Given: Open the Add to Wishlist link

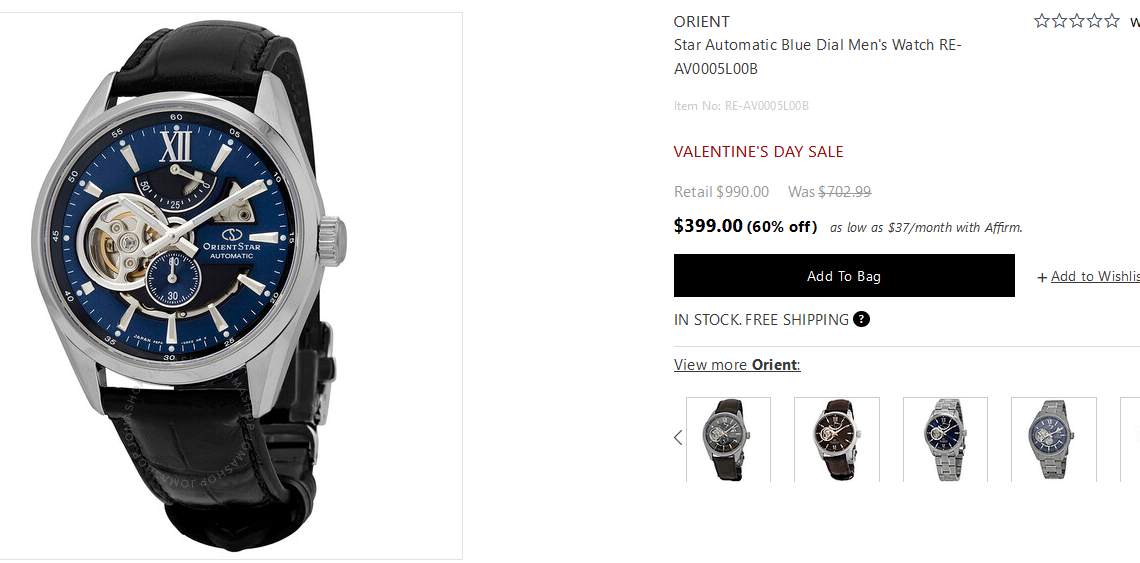Looking at the screenshot, I should [x=1095, y=277].
